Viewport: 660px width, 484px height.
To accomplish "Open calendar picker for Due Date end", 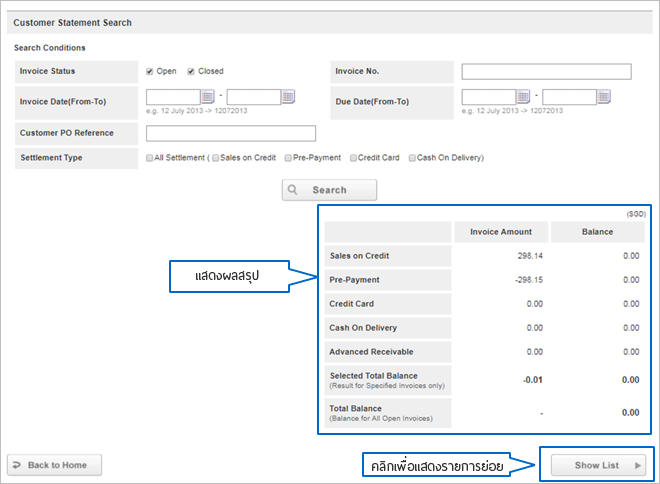I will 604,97.
